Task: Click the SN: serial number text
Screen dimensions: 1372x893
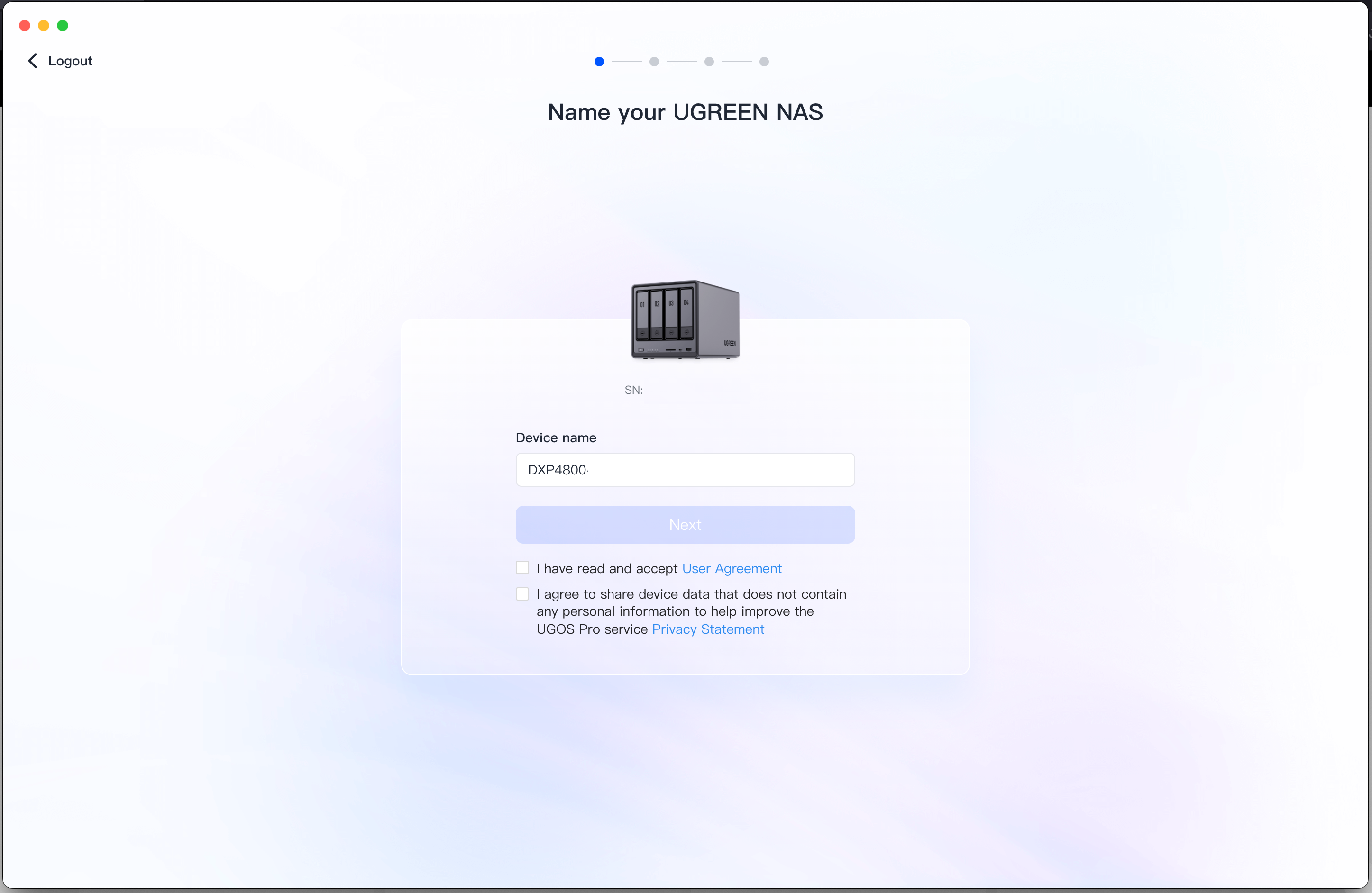Action: (635, 390)
